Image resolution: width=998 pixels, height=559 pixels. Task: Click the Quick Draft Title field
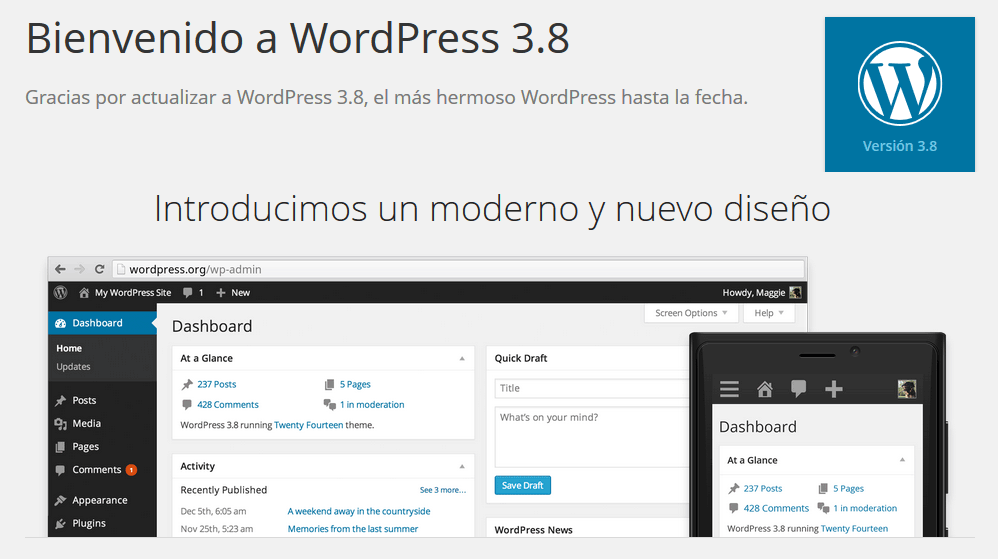tap(592, 388)
